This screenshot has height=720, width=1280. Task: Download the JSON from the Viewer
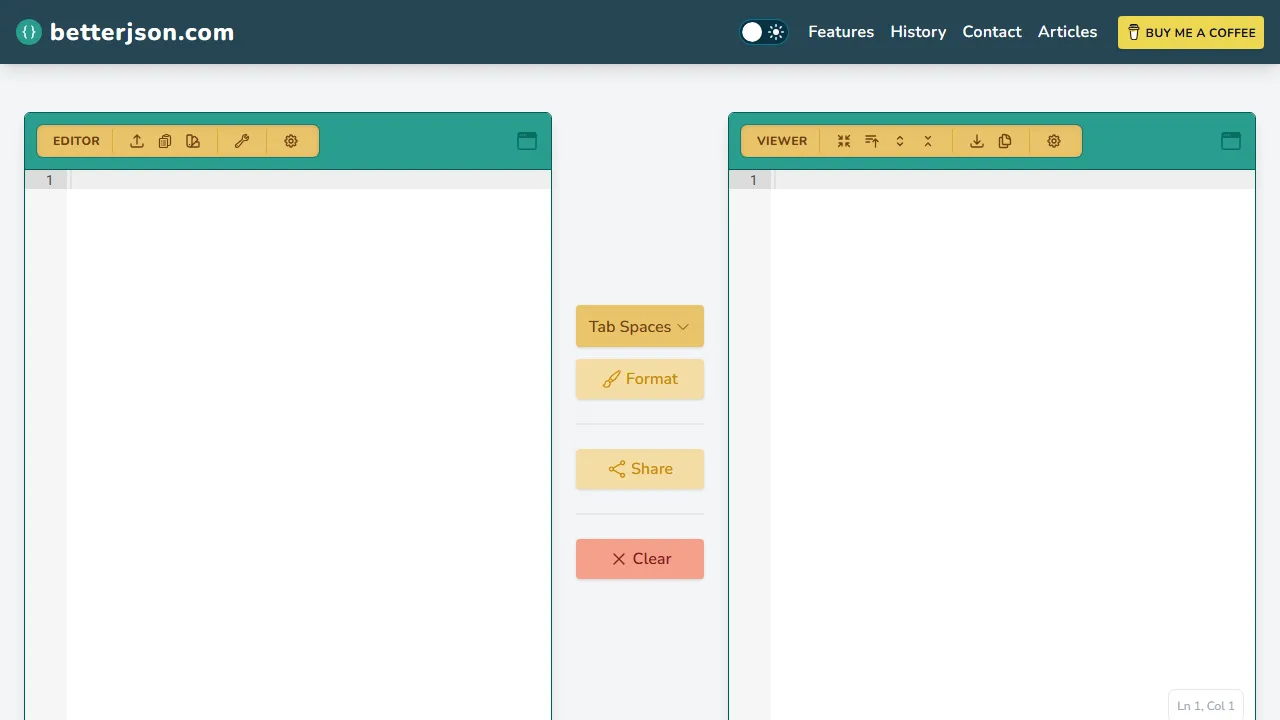pos(977,141)
